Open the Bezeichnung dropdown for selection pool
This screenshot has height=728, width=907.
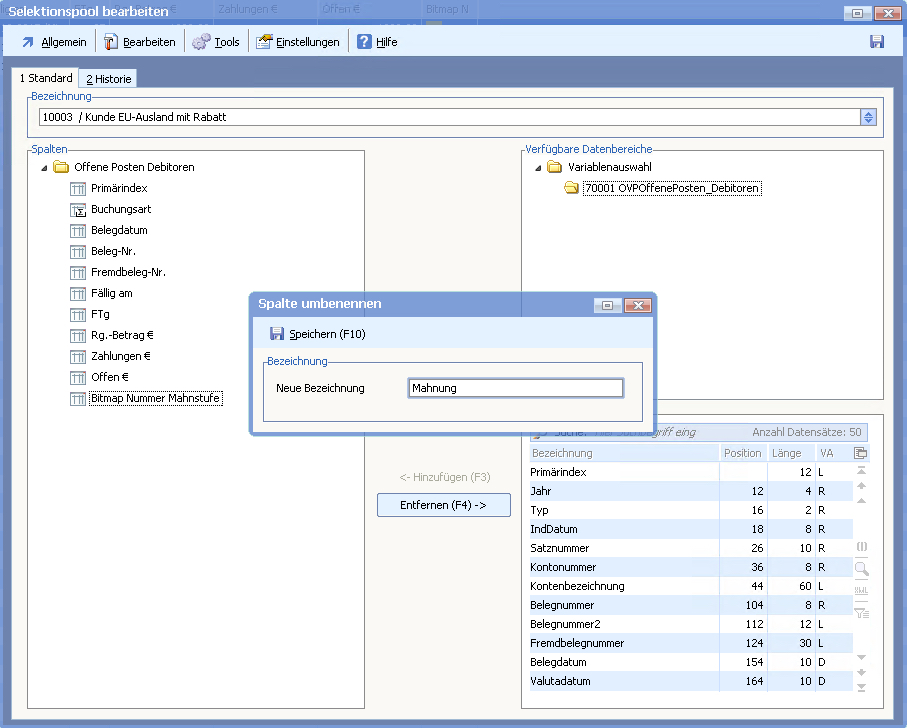(x=868, y=117)
